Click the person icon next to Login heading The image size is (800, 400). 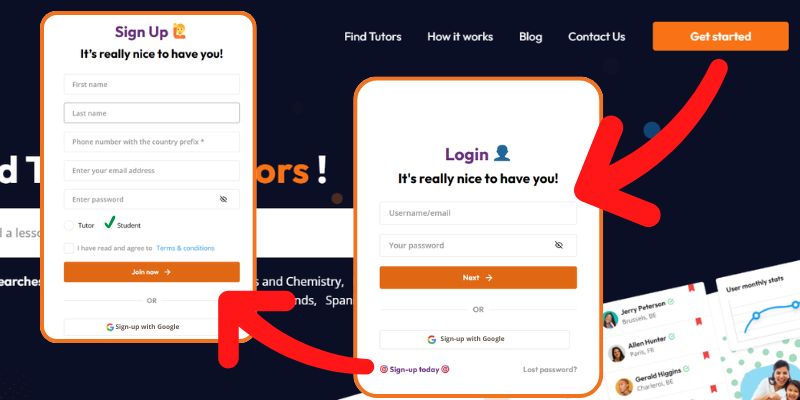(x=502, y=154)
